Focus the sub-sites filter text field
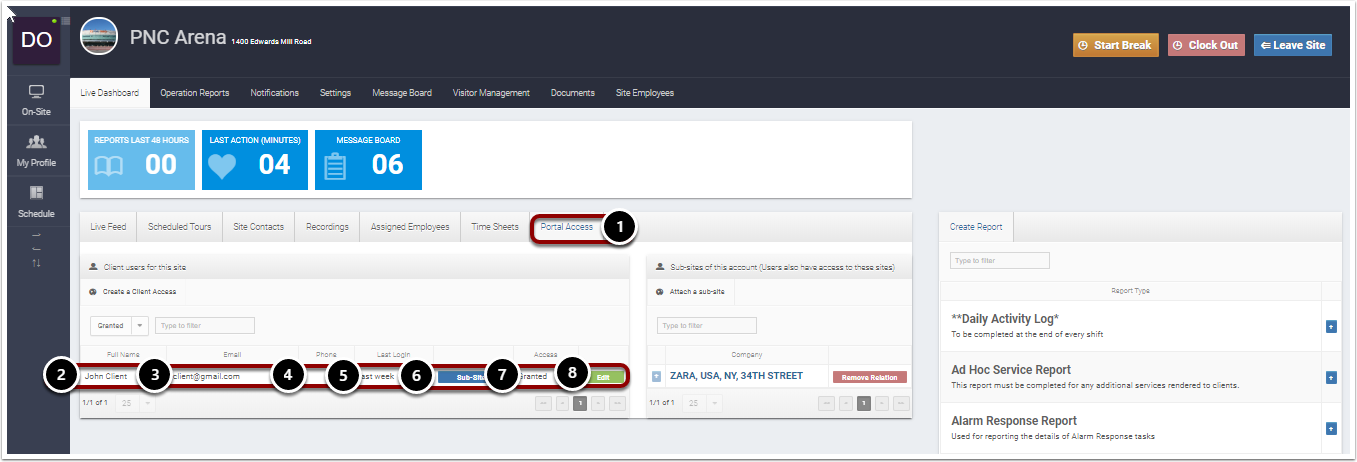The image size is (1357, 462). 707,325
